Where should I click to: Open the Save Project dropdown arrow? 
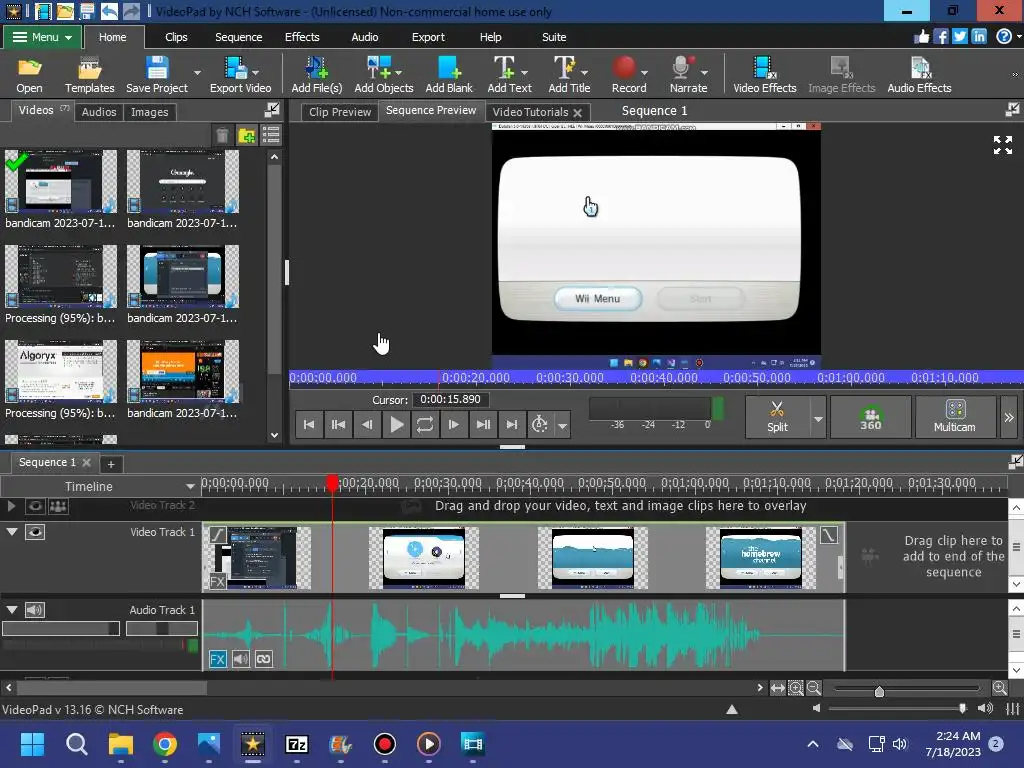tap(197, 72)
